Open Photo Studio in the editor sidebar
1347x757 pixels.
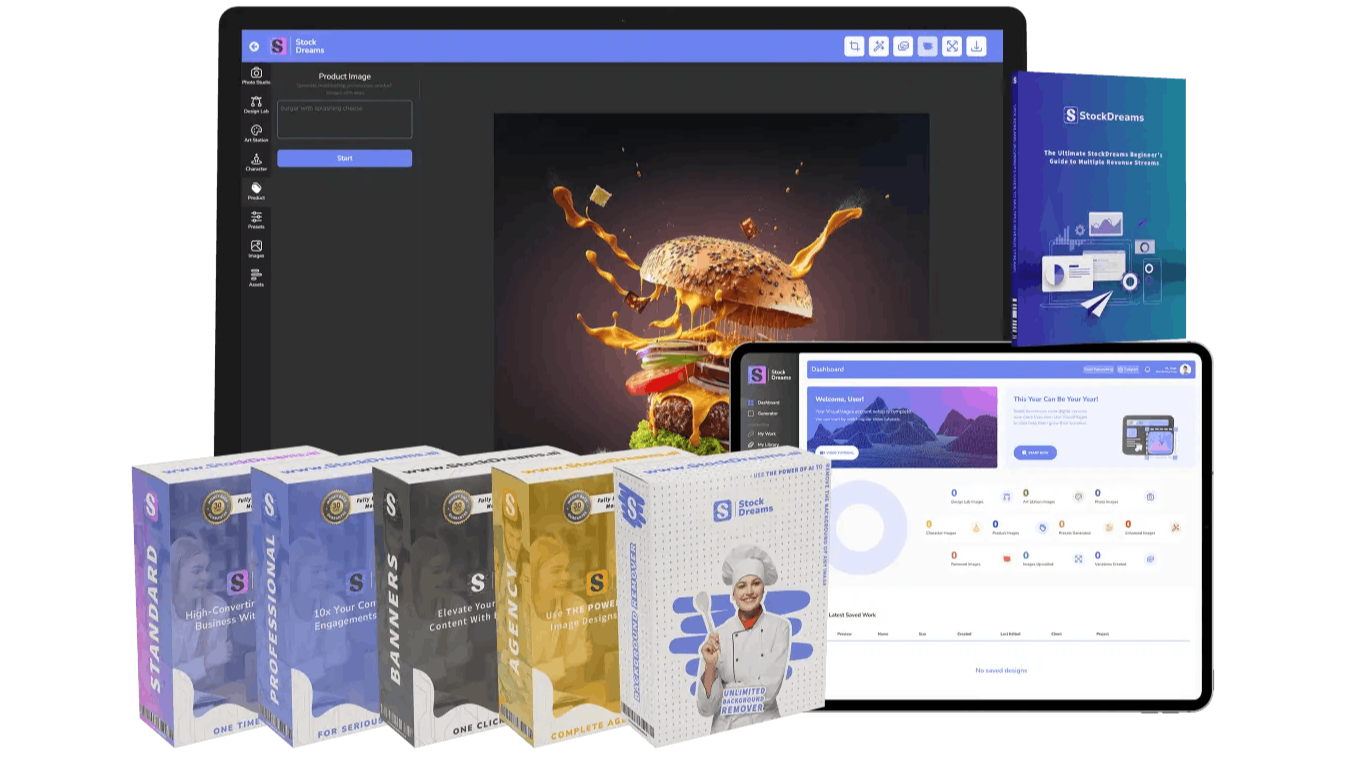point(256,76)
